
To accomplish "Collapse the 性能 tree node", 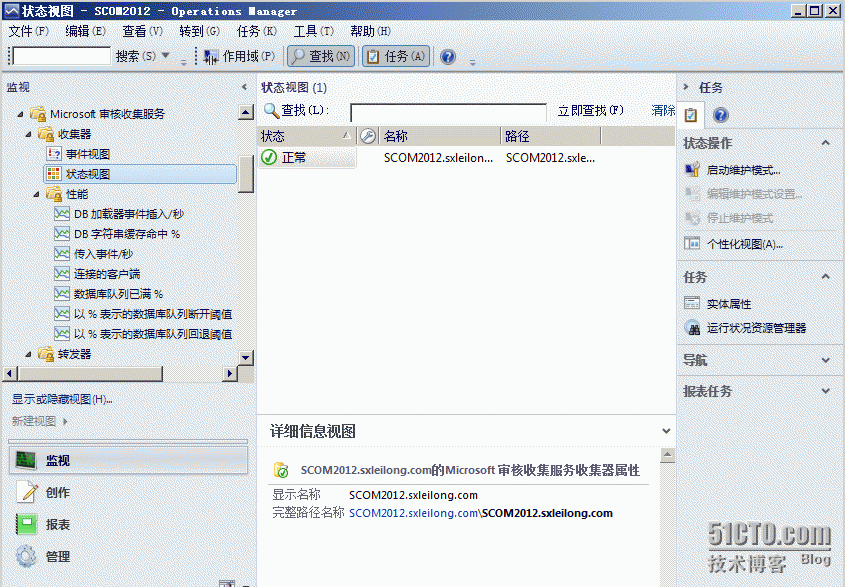I will click(x=37, y=195).
